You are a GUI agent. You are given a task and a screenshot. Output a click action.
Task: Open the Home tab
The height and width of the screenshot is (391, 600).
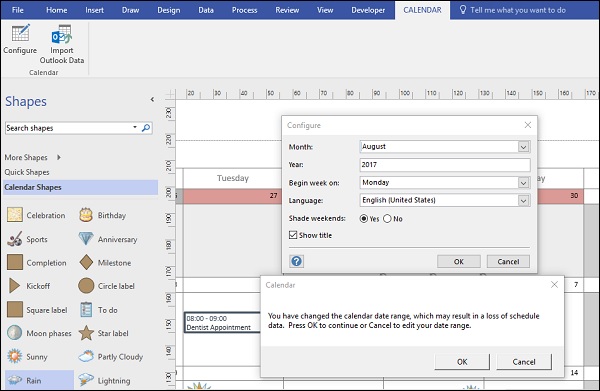(57, 10)
